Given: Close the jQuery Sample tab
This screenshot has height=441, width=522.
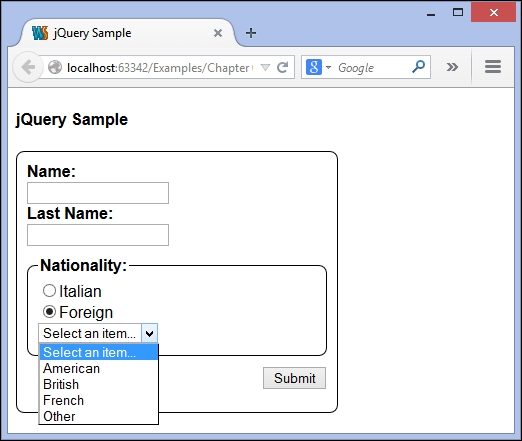Looking at the screenshot, I should click(x=218, y=33).
